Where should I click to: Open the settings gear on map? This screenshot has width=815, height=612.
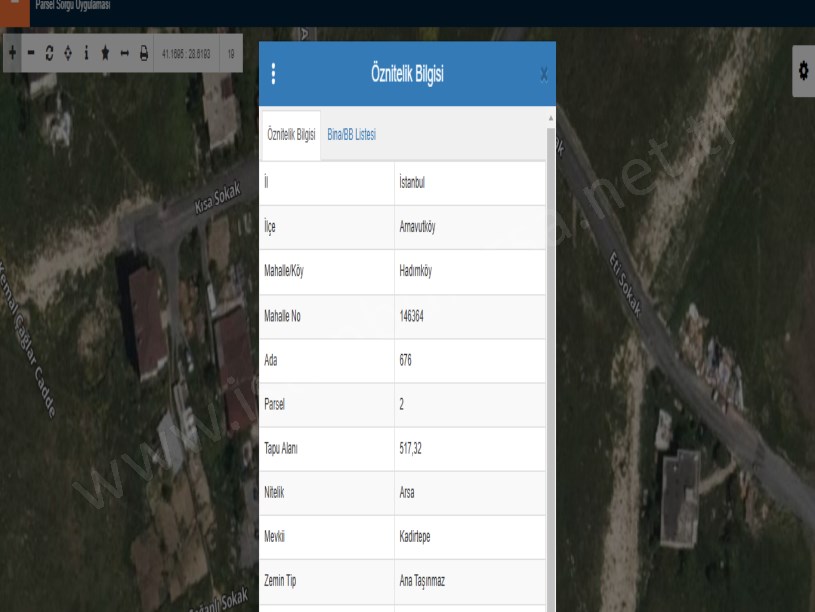coord(802,71)
